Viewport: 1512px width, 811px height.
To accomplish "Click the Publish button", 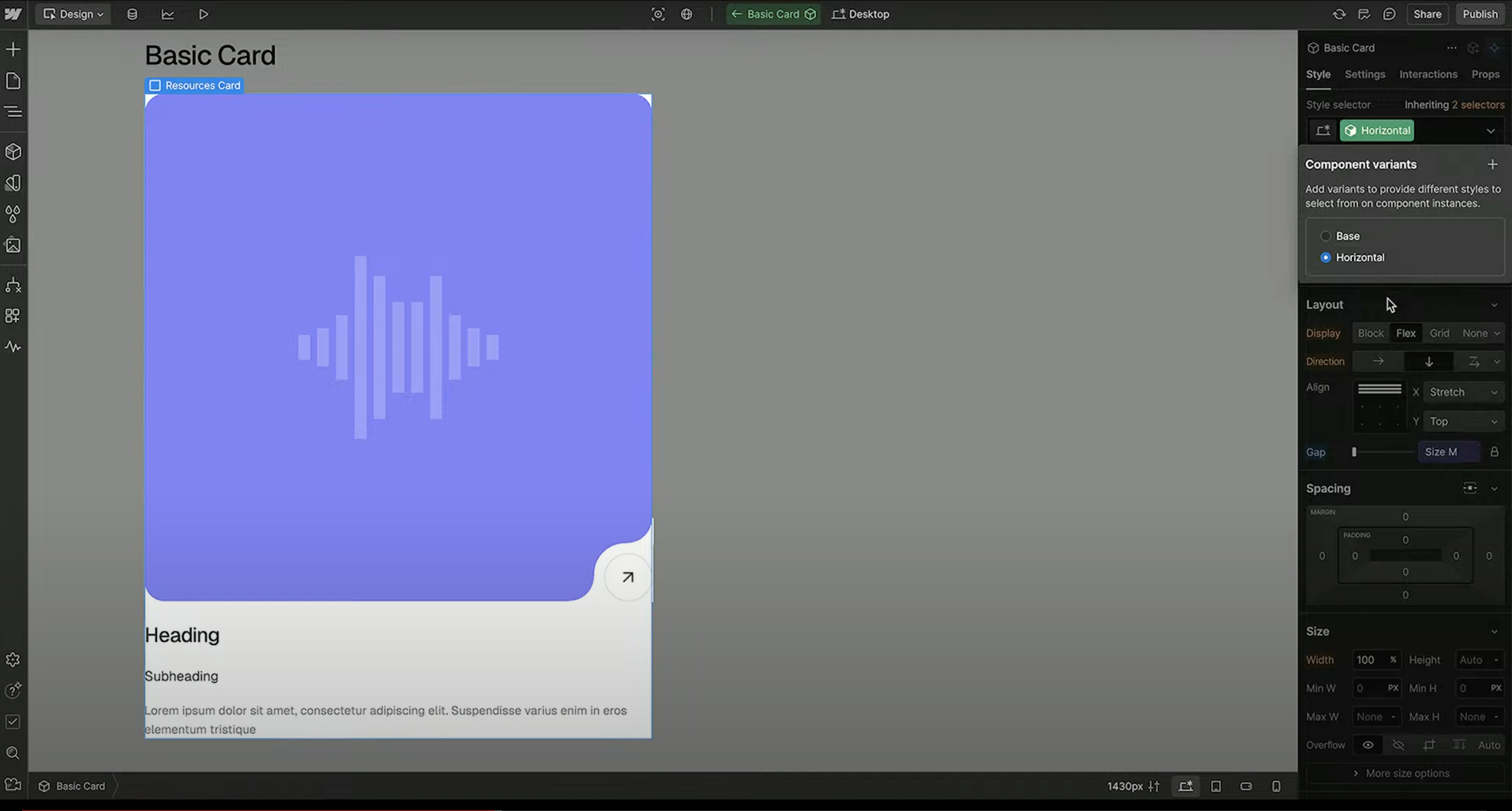I will click(1480, 14).
